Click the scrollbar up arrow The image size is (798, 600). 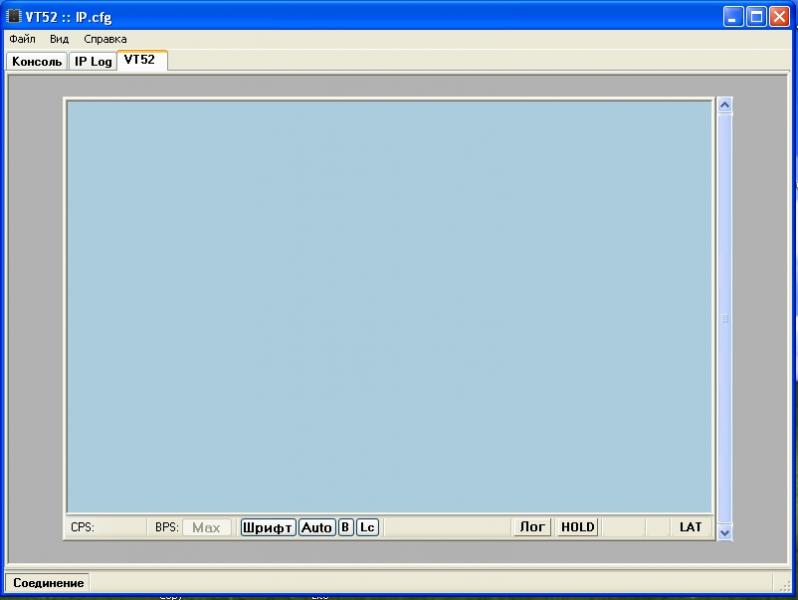pos(725,104)
